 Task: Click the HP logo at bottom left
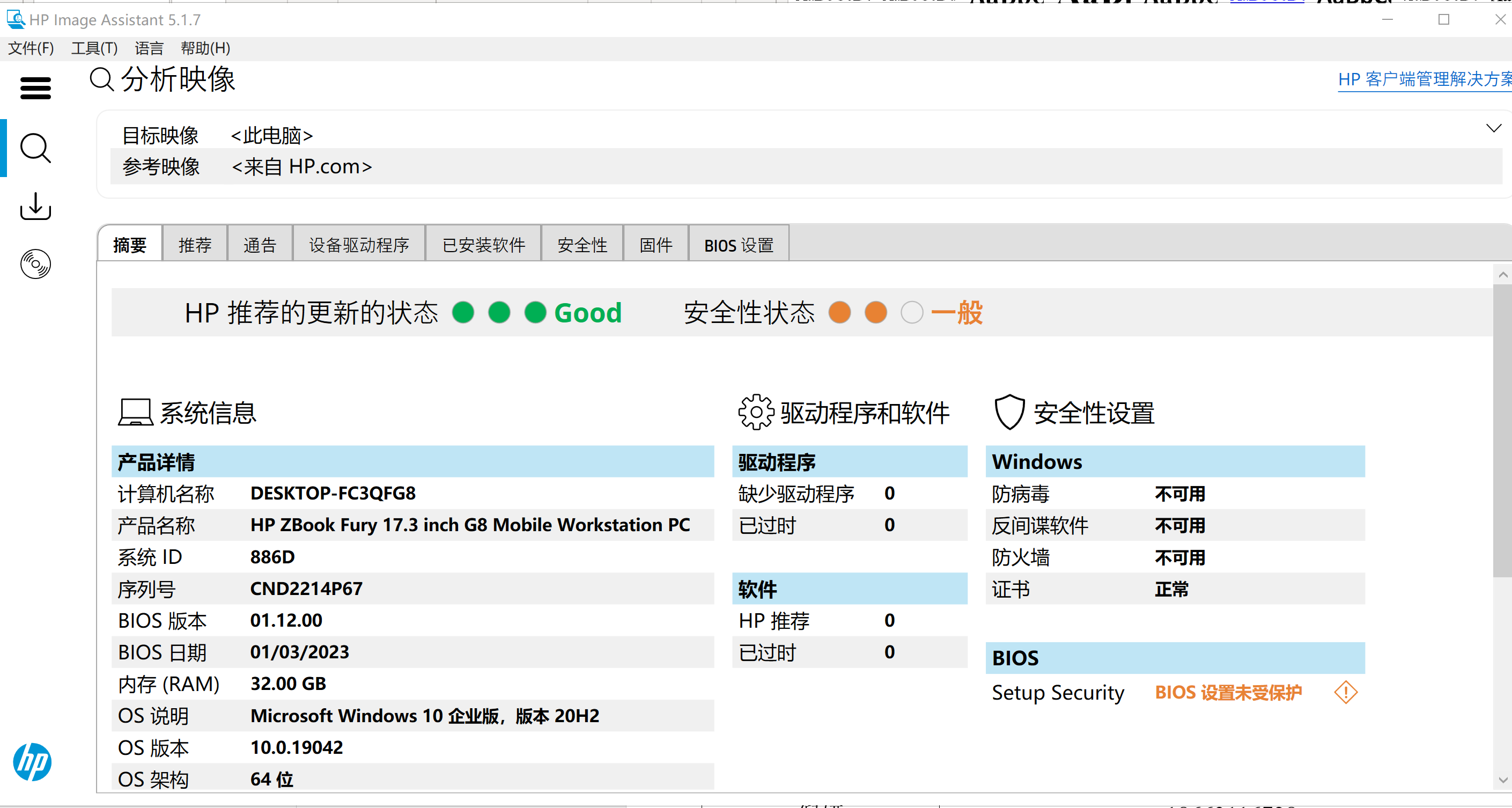(32, 762)
